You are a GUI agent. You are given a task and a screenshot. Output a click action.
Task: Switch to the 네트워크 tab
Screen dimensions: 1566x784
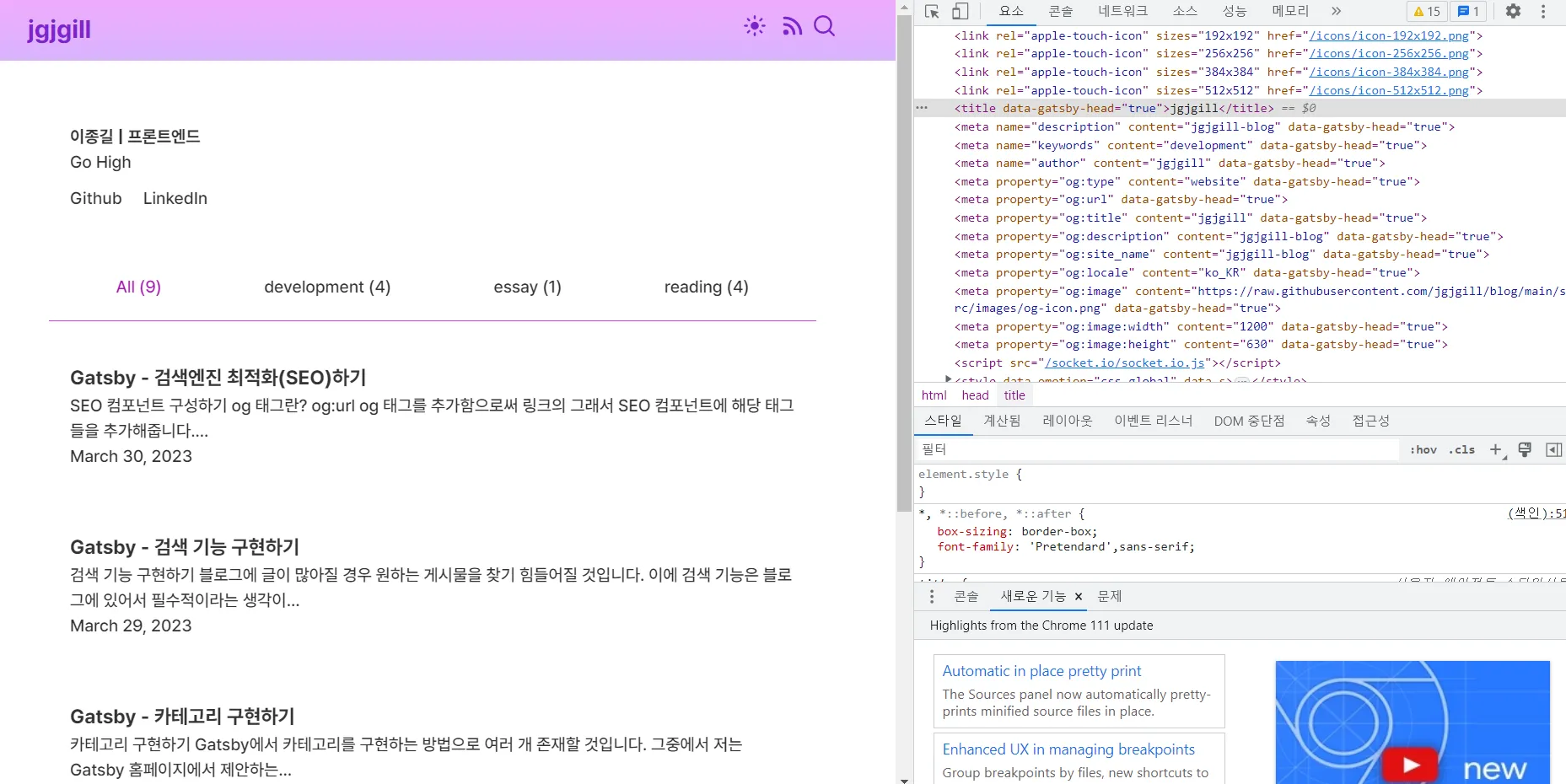(1122, 12)
